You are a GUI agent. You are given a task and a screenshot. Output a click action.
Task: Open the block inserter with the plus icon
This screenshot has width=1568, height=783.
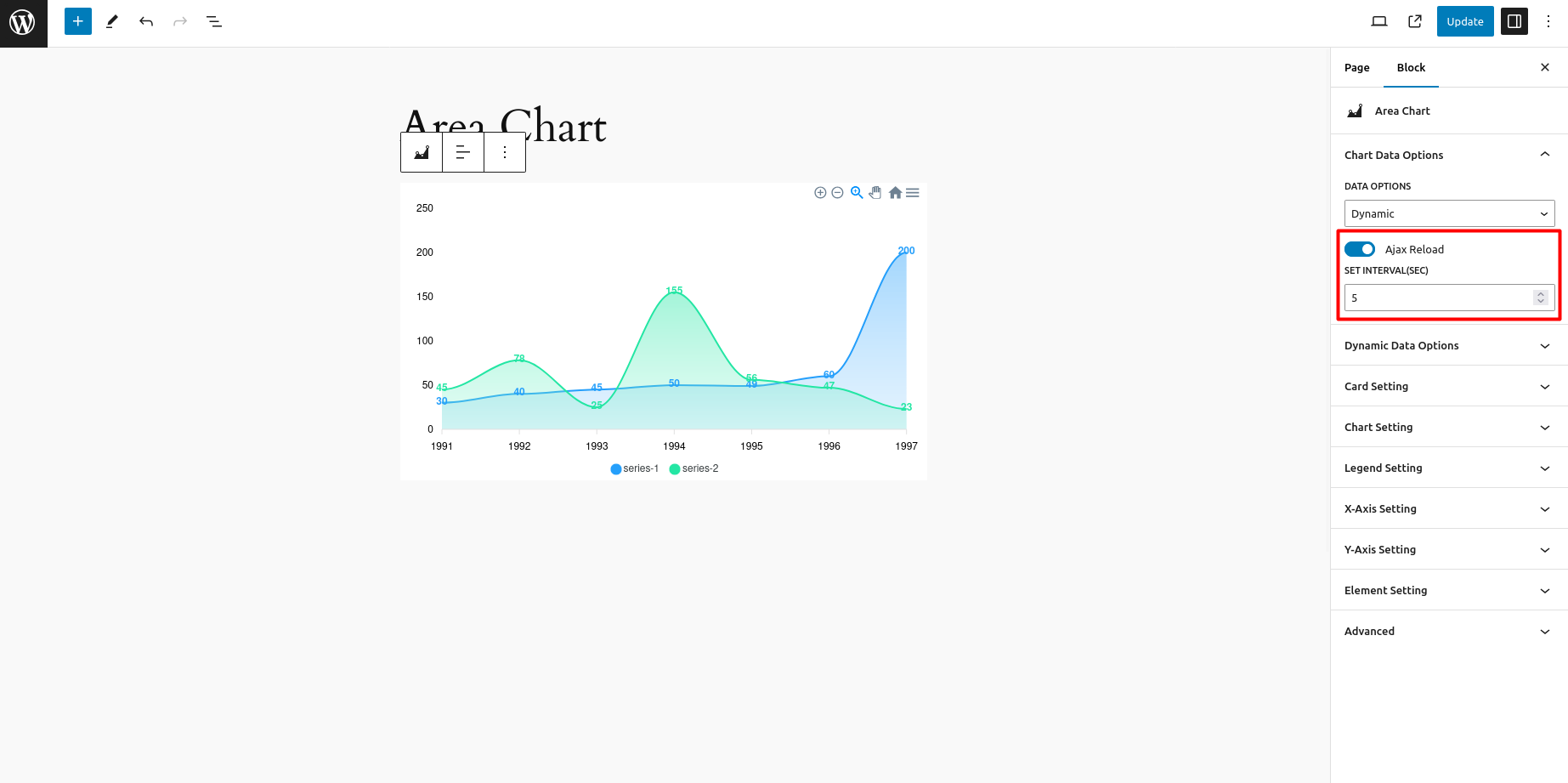point(77,20)
